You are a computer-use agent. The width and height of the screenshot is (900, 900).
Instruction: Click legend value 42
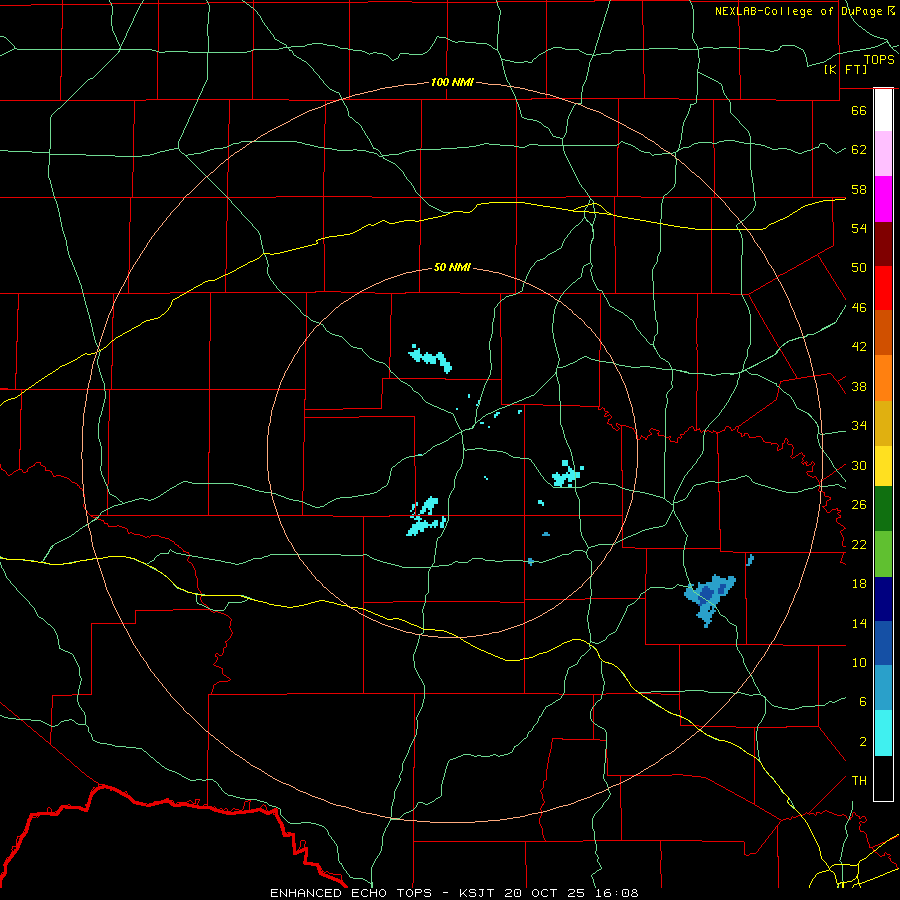click(859, 347)
